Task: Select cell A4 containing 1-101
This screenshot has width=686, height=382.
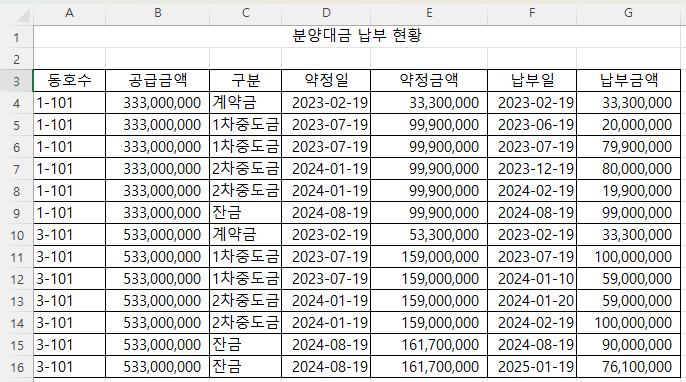Action: coord(69,103)
